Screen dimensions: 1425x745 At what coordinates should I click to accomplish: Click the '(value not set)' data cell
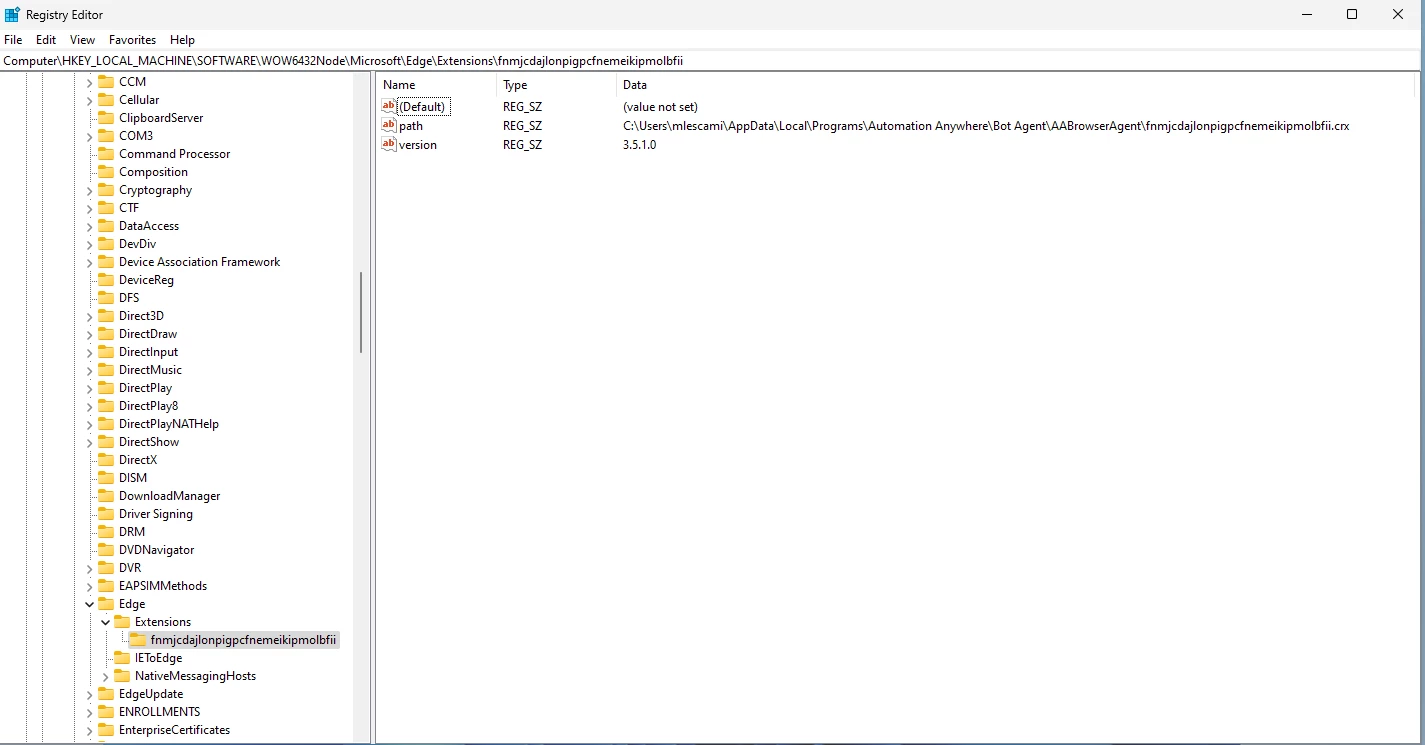tap(660, 107)
